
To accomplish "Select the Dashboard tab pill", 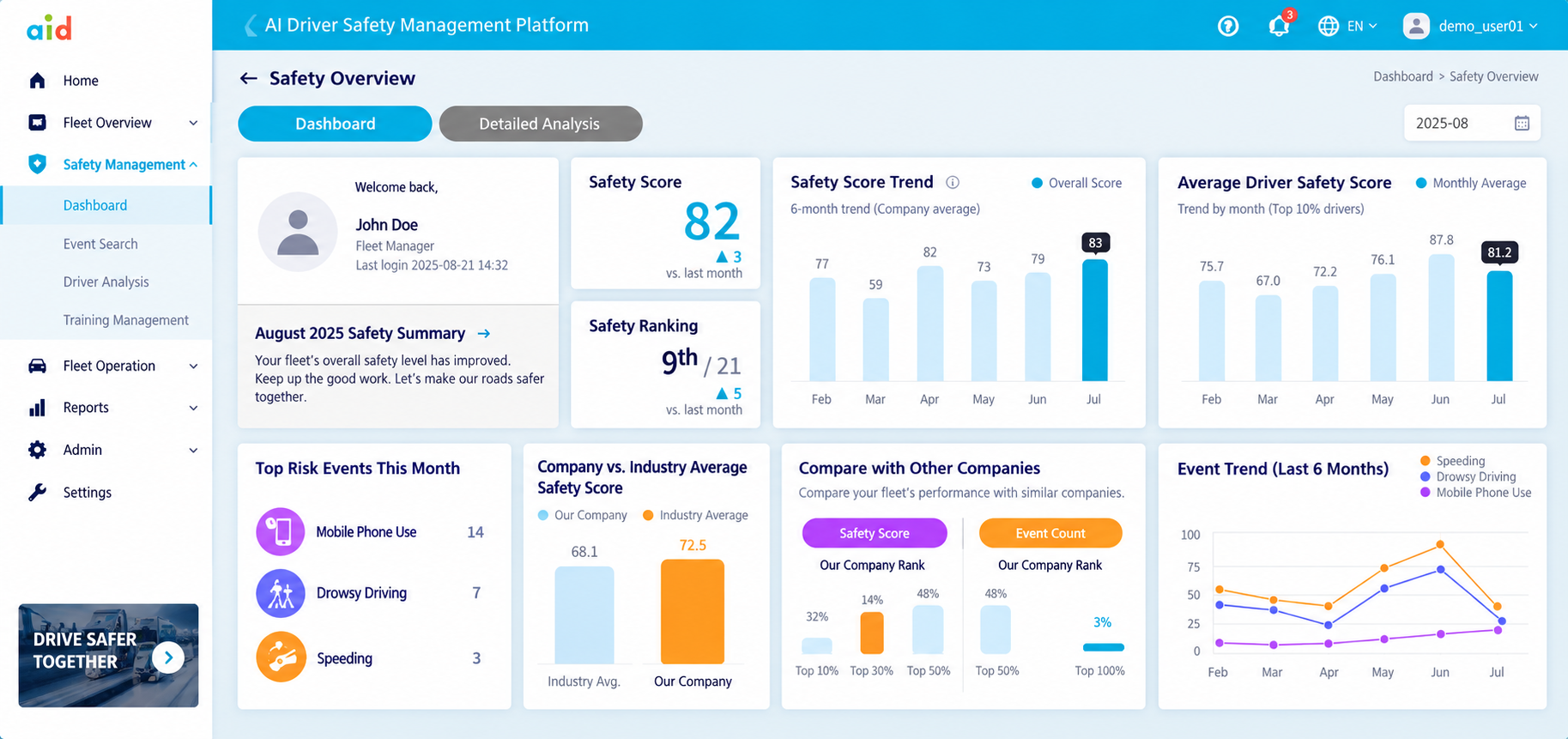I will tap(335, 124).
